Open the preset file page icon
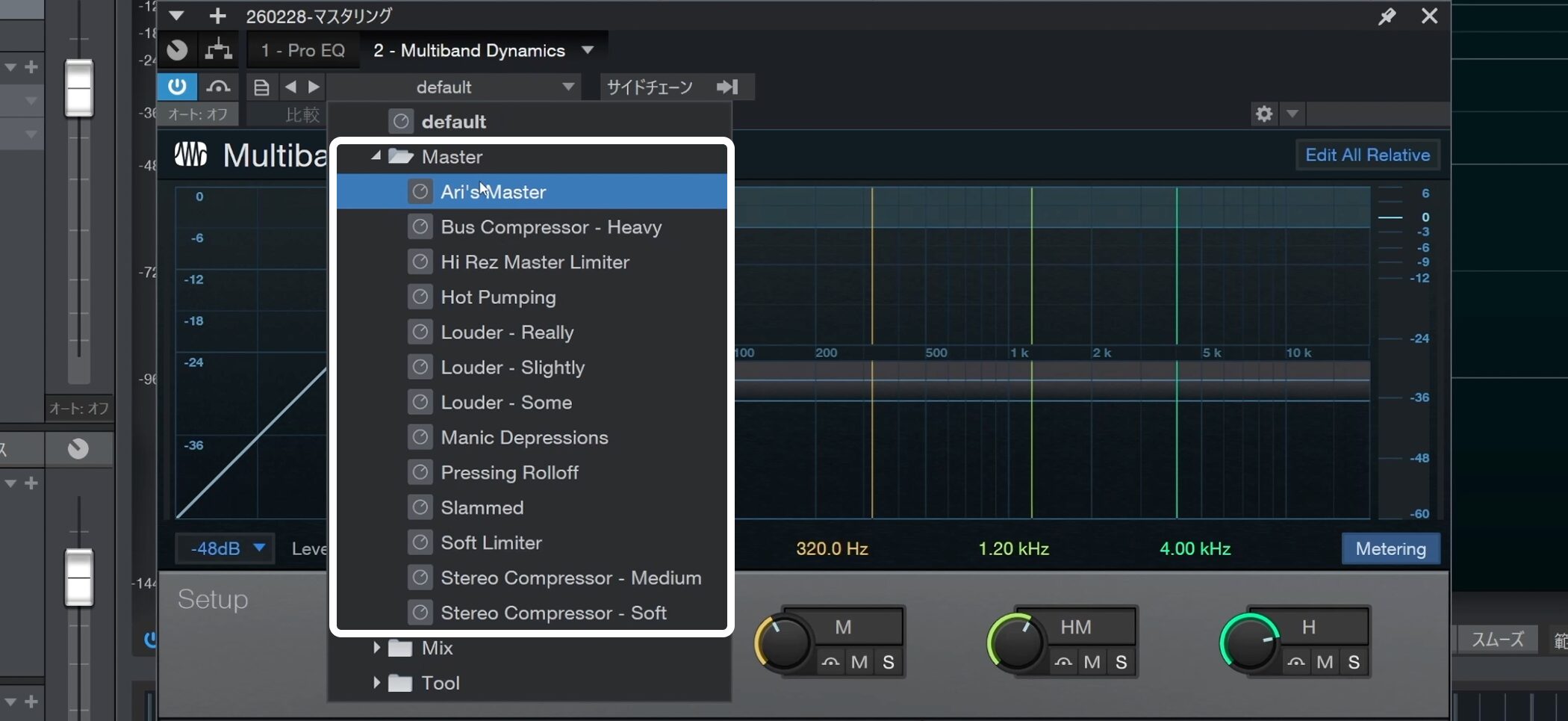Image resolution: width=1568 pixels, height=721 pixels. (x=261, y=87)
